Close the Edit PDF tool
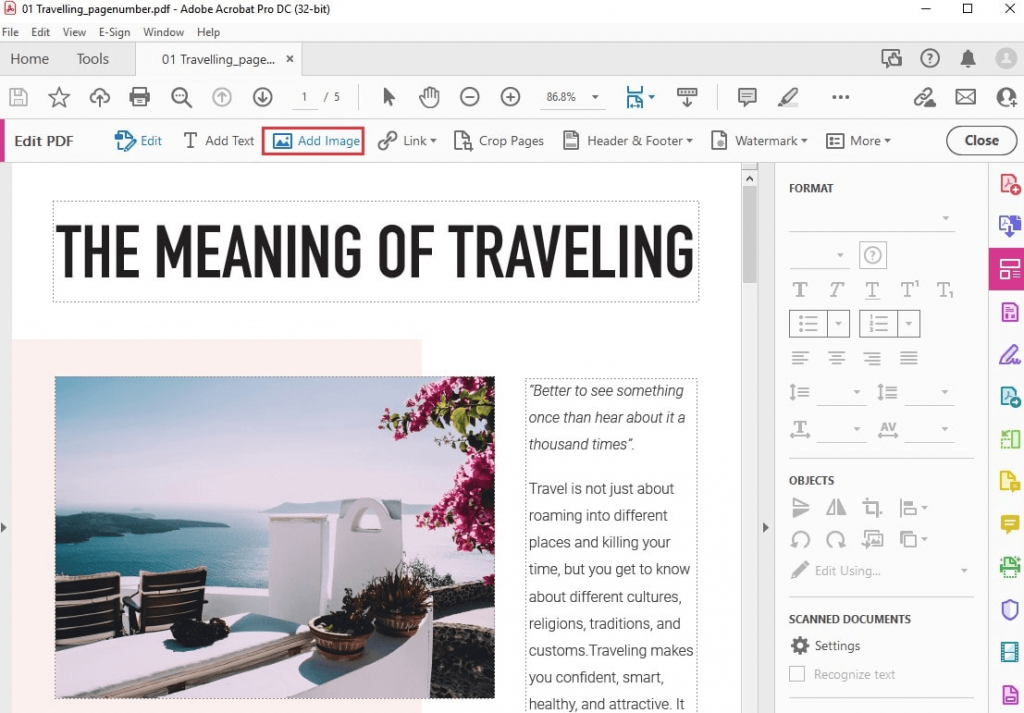The height and width of the screenshot is (713, 1024). coord(980,140)
